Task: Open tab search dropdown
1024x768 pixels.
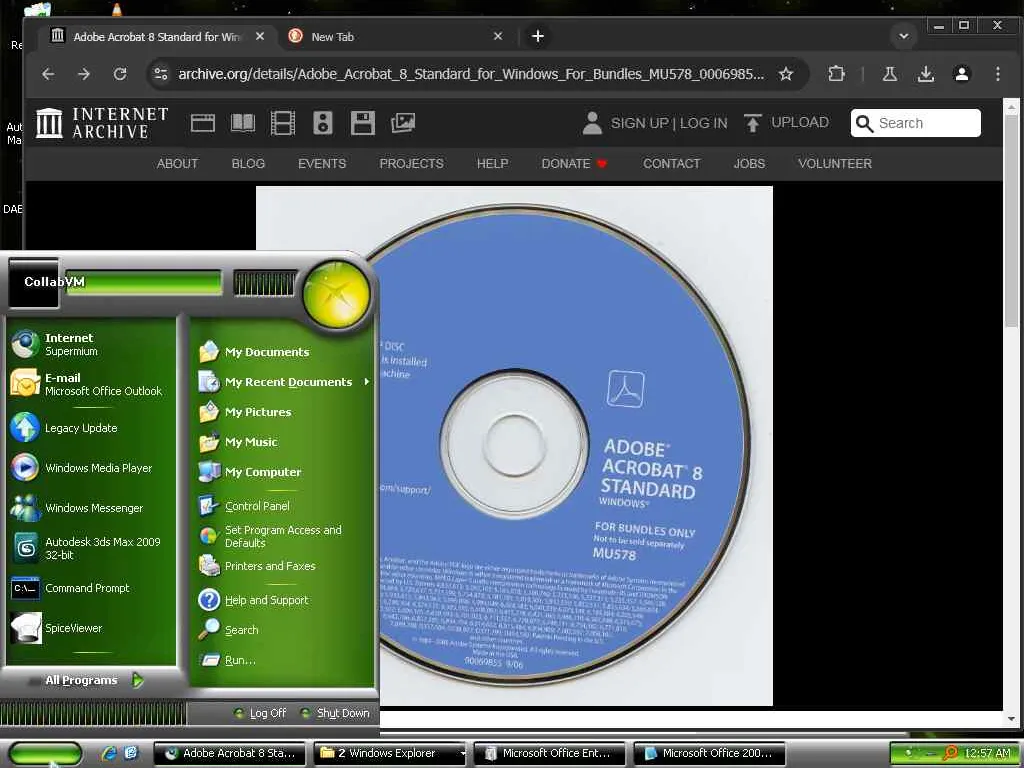Action: tap(904, 37)
